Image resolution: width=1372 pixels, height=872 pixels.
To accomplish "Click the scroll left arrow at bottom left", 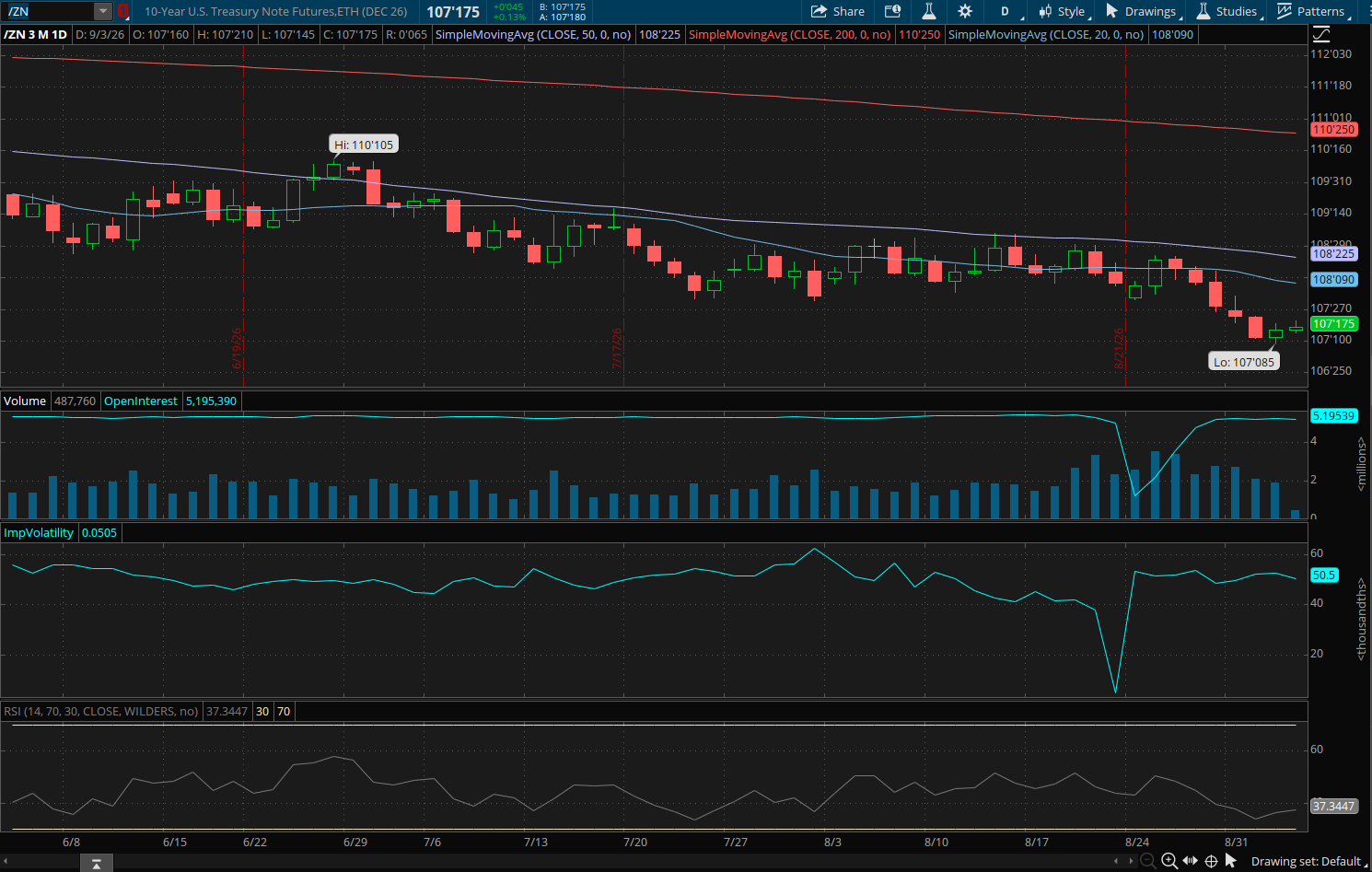I will pos(6,861).
